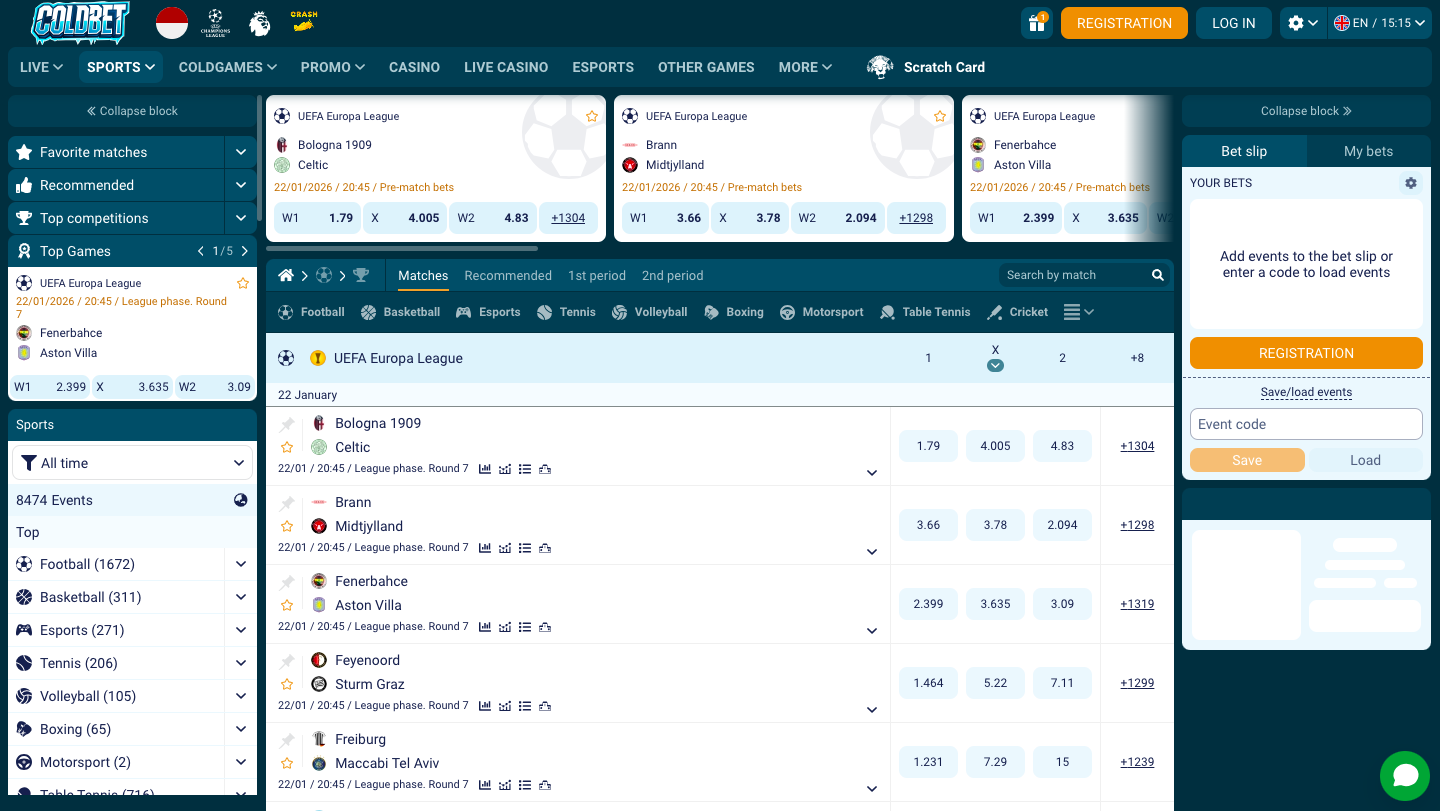
Task: Open the All time filter dropdown
Action: tap(132, 463)
